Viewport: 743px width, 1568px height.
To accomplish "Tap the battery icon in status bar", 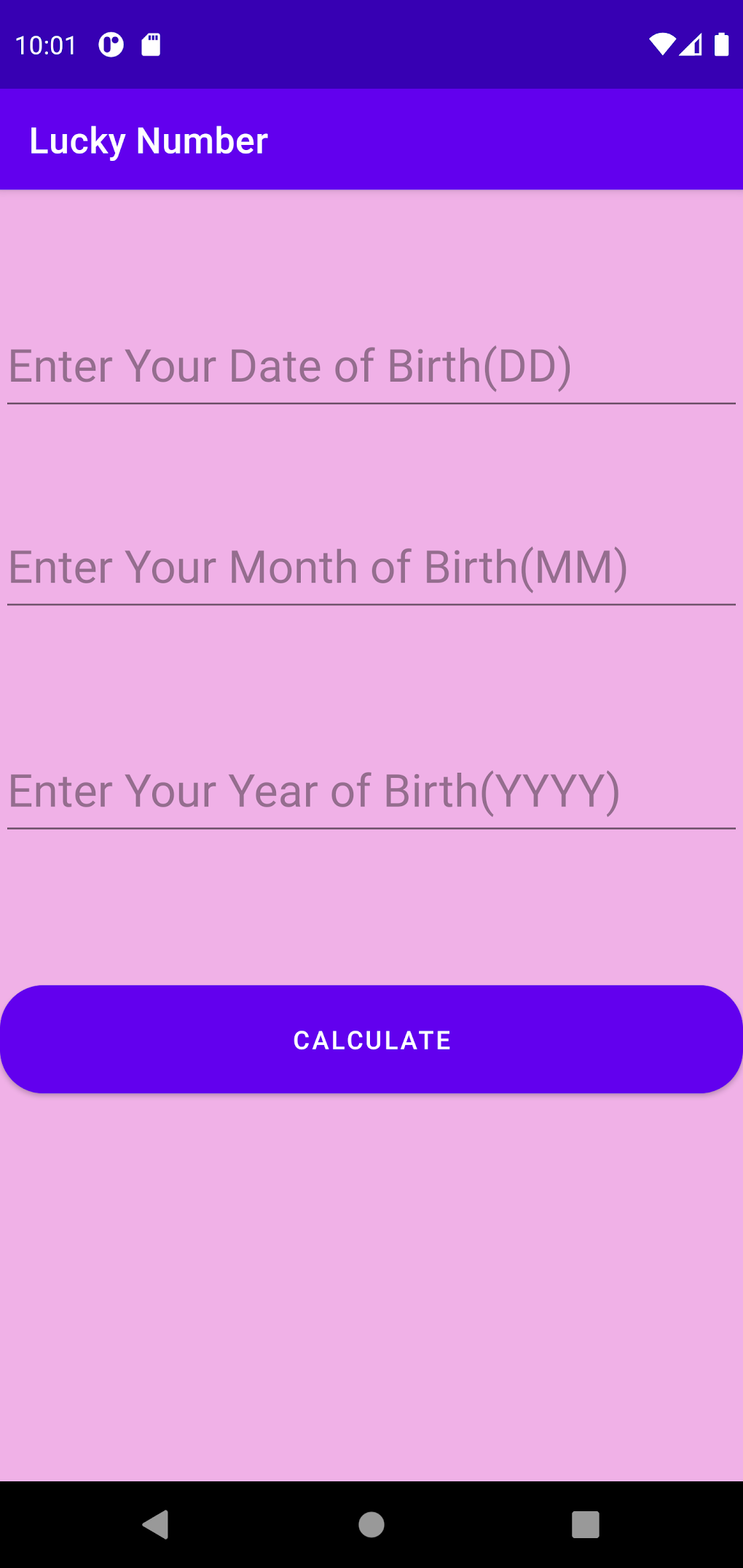I will coord(721,45).
